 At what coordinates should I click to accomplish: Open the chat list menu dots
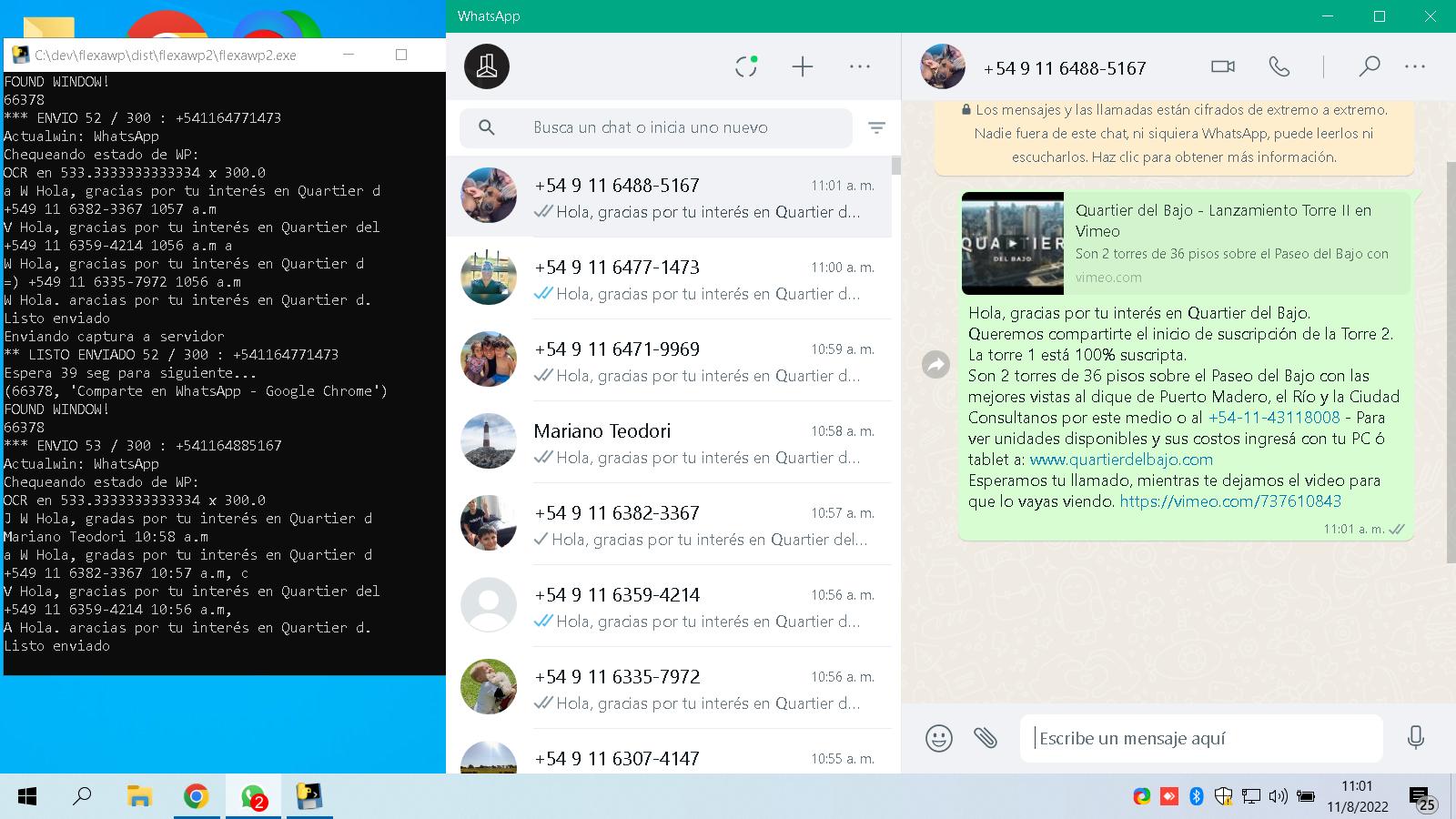pyautogui.click(x=860, y=66)
